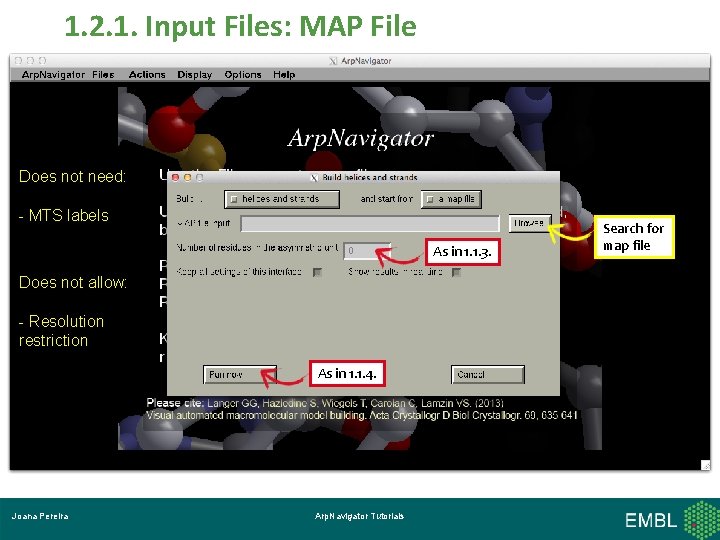Screen dimensions: 720x540
Task: Toggle 'Keep all settings of this interface' checkbox
Action: click(317, 272)
